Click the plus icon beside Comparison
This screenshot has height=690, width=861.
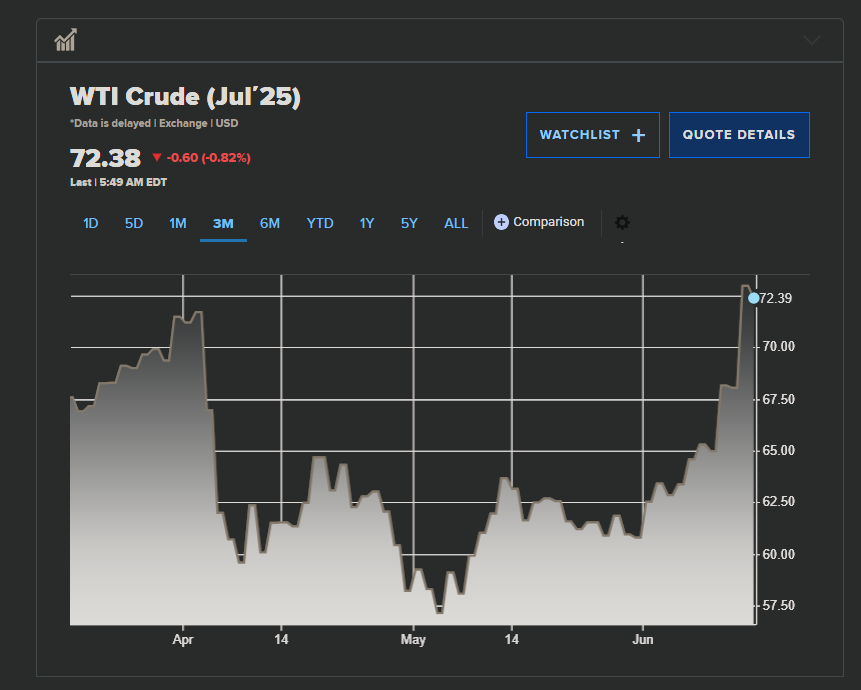(501, 222)
